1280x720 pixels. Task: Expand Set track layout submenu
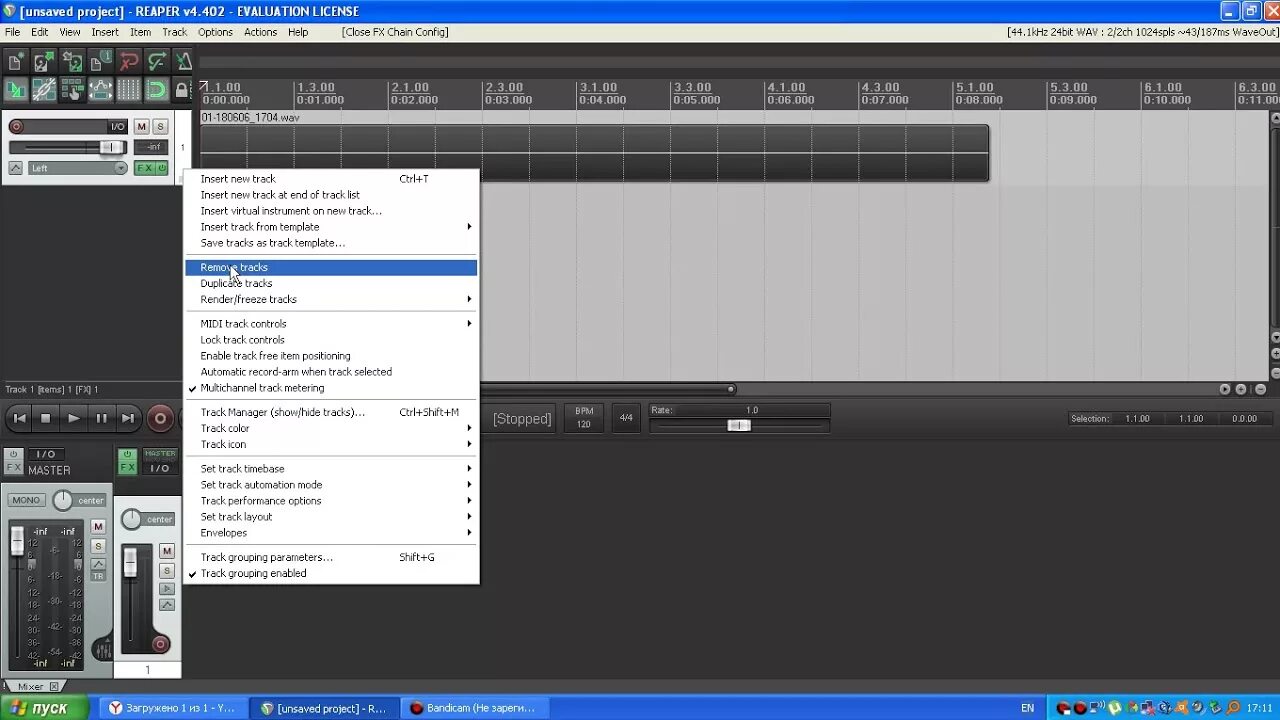pos(331,517)
